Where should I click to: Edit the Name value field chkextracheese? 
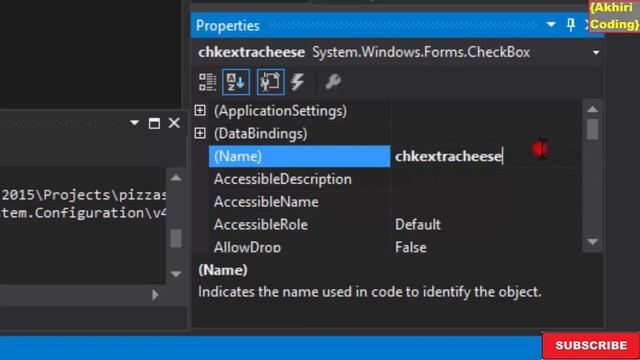[486, 156]
